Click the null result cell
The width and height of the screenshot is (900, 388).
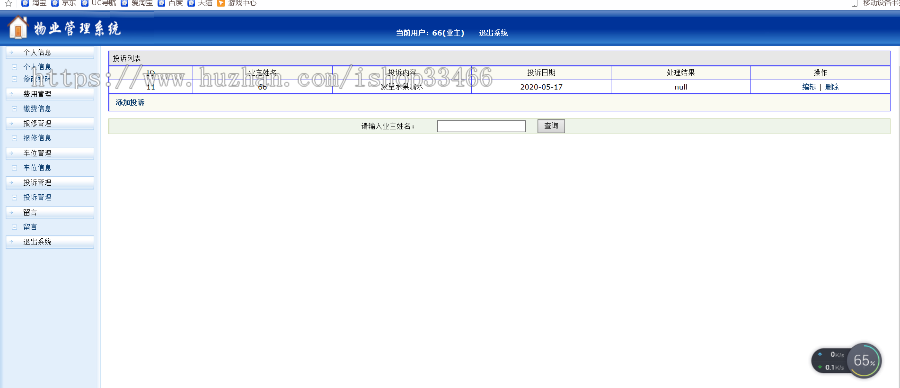(681, 87)
